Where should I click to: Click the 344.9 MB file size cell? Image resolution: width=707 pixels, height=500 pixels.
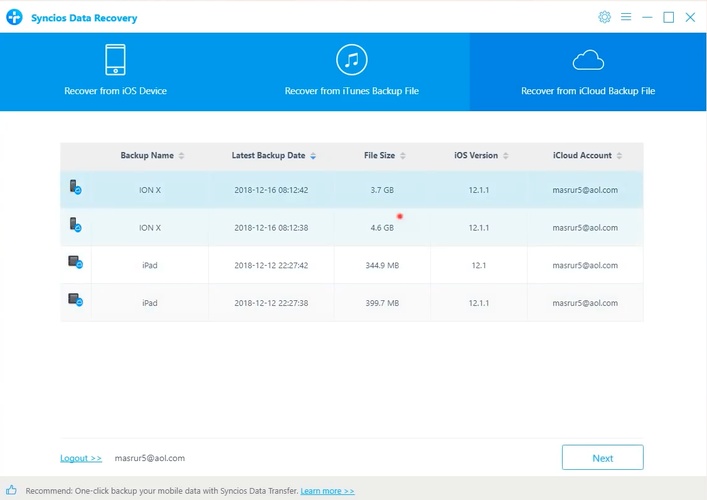tap(382, 266)
